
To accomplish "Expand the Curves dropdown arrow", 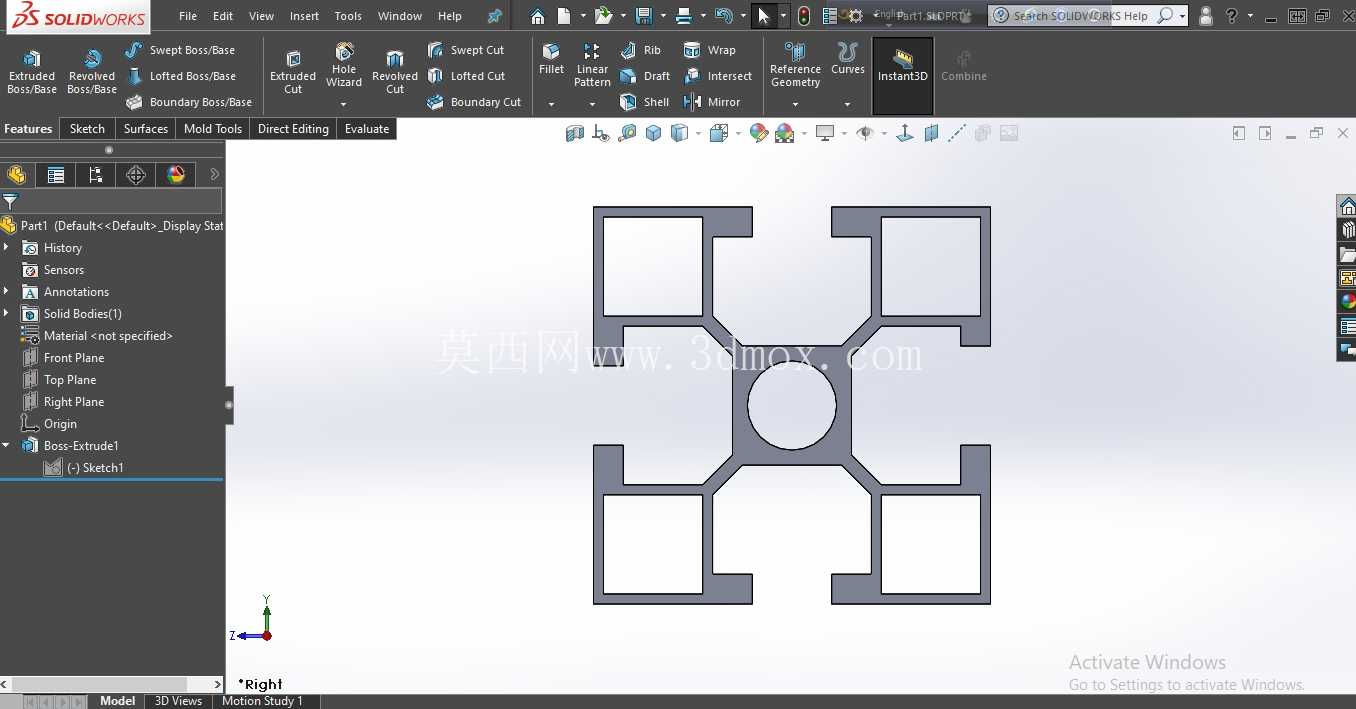I will 848,104.
